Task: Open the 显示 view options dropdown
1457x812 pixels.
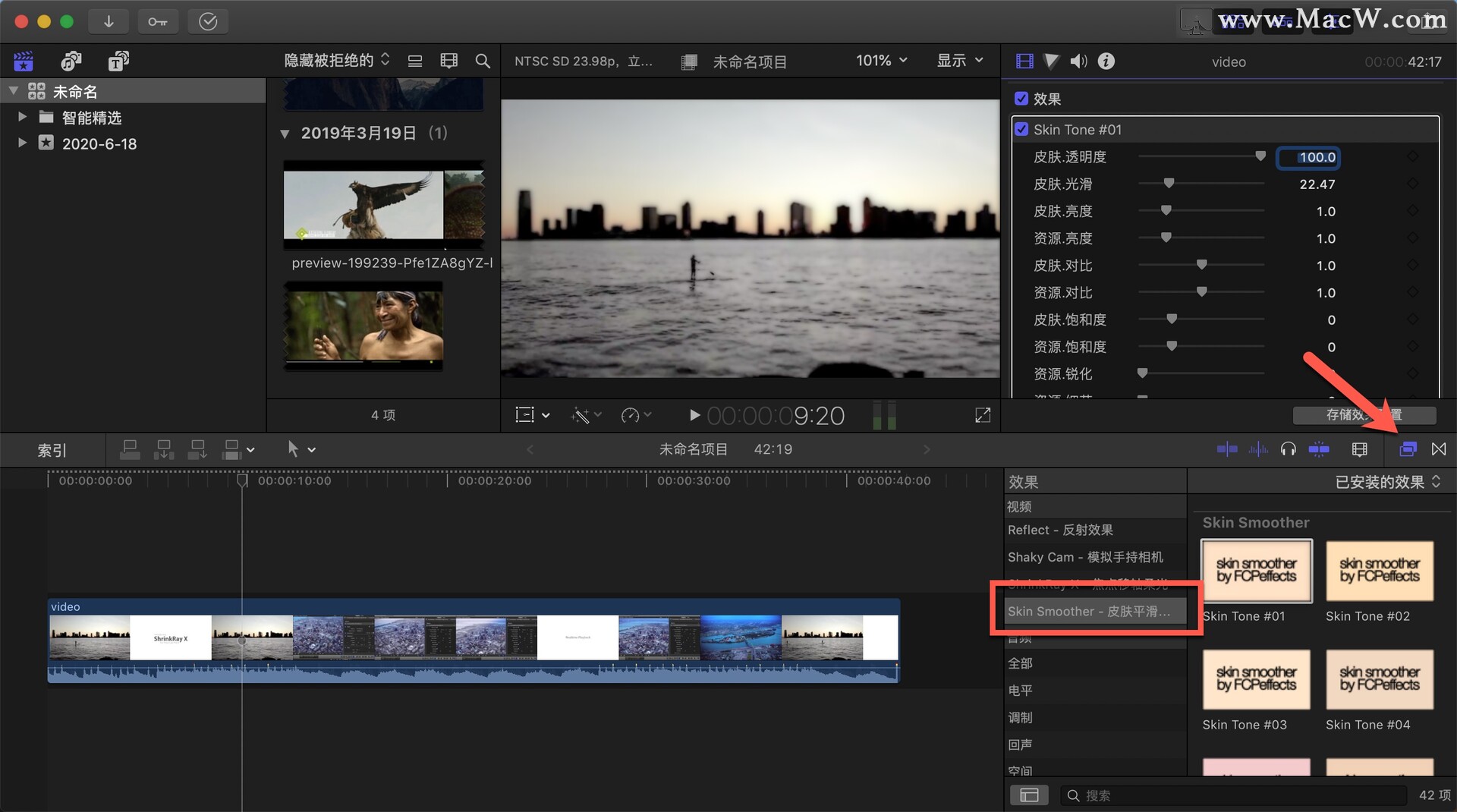Action: 960,60
